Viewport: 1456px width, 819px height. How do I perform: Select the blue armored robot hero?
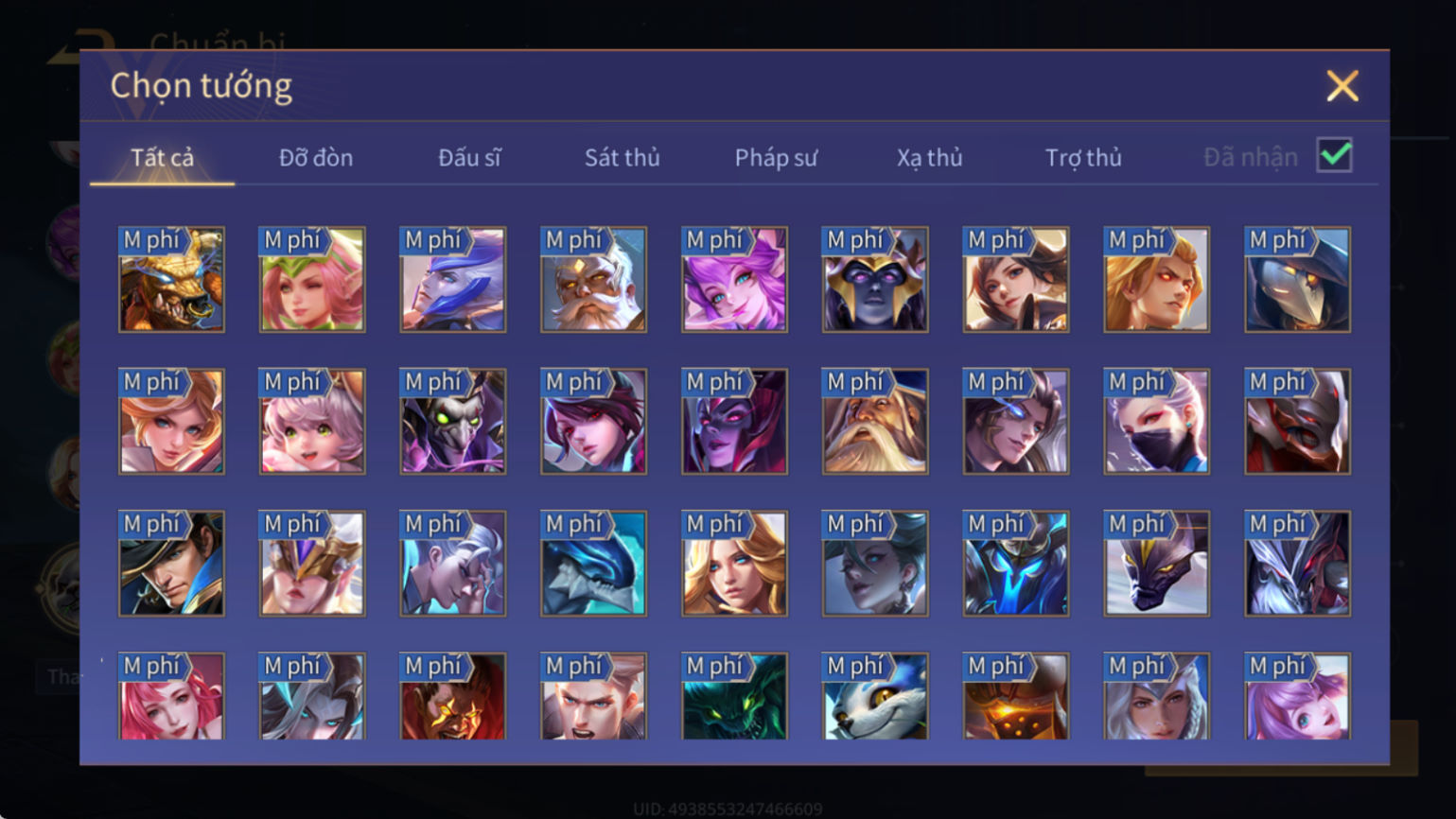tap(1015, 563)
